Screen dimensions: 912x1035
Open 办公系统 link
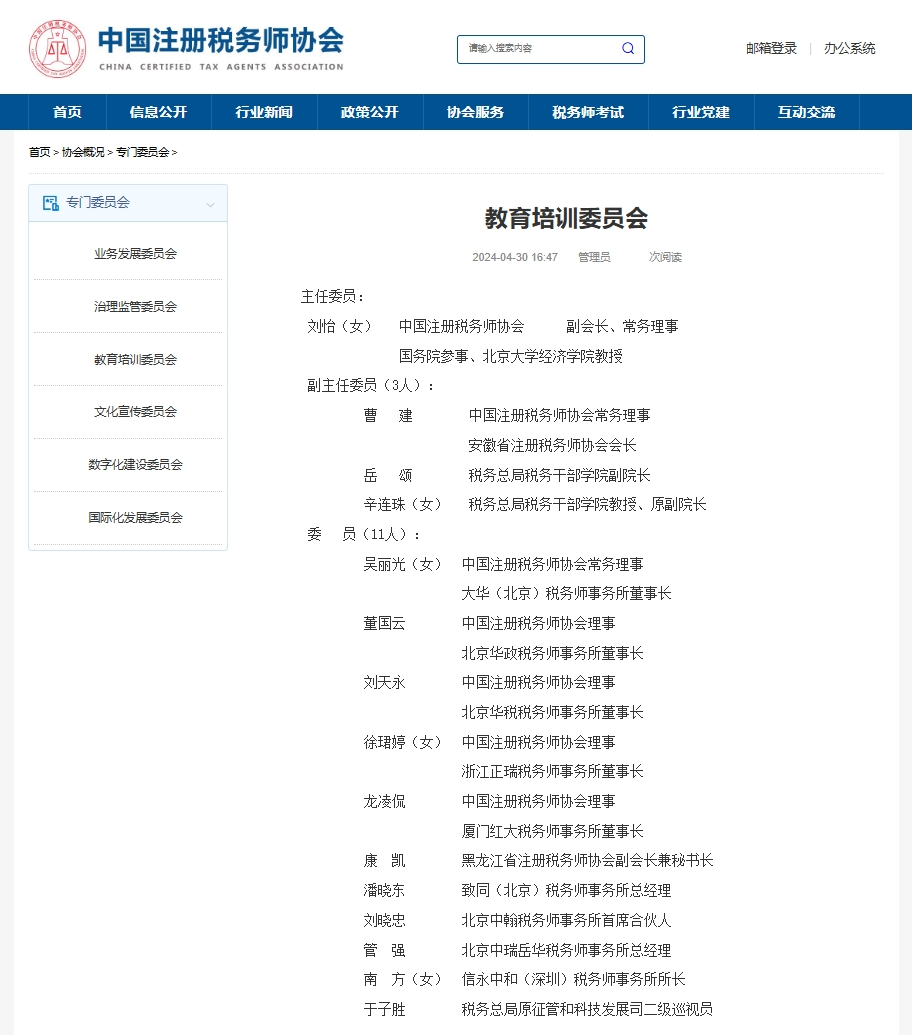(849, 48)
